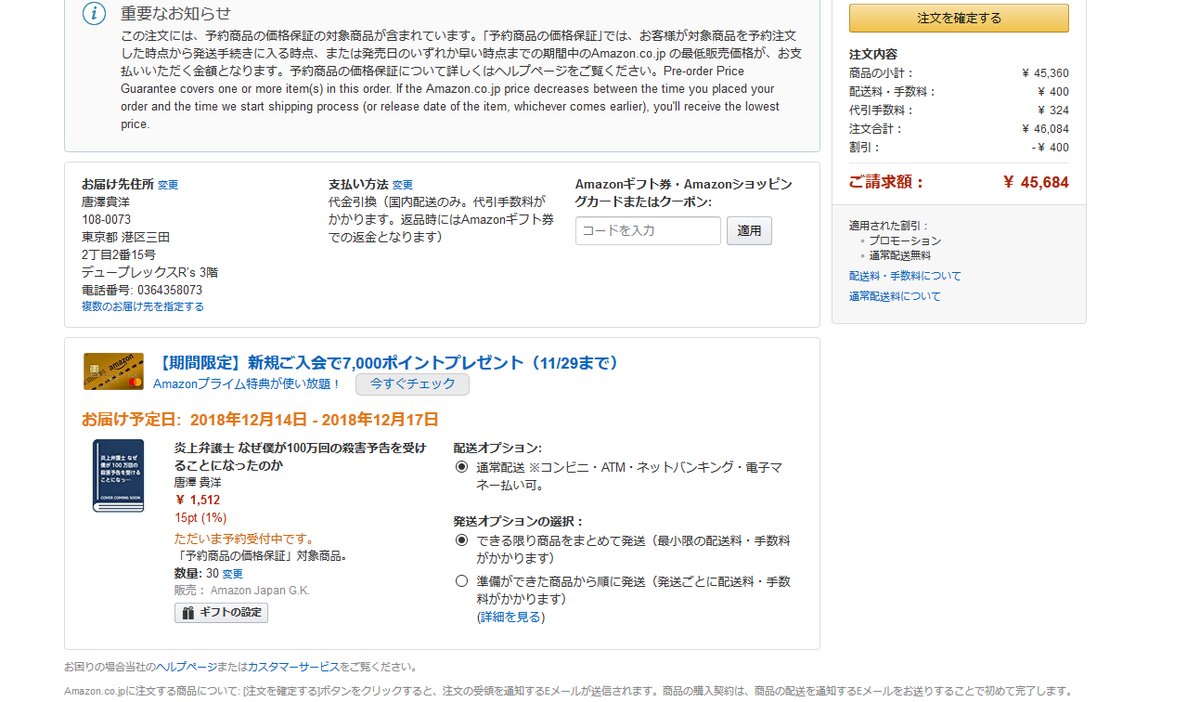Viewport: 1200px width, 702px height.
Task: Select 通常配送 delivery option radio
Action: (461, 467)
